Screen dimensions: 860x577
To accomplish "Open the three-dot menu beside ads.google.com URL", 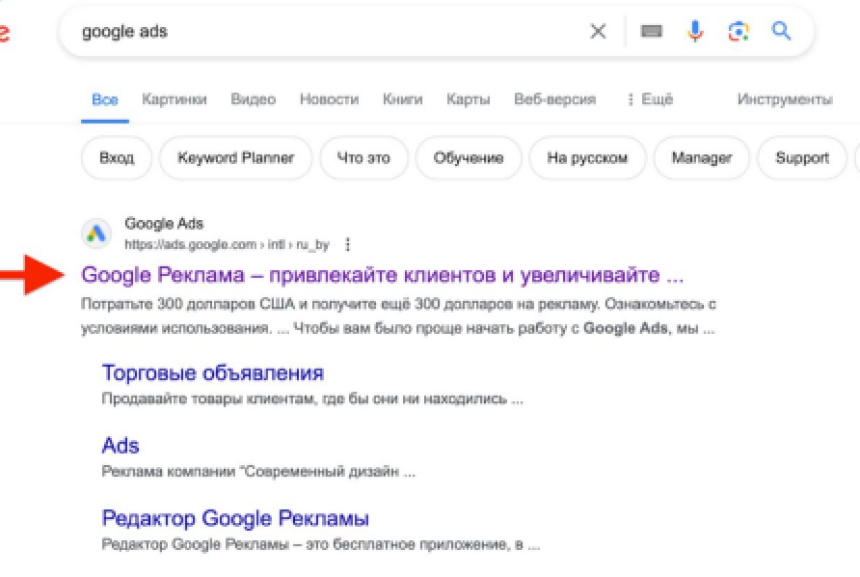I will point(347,244).
